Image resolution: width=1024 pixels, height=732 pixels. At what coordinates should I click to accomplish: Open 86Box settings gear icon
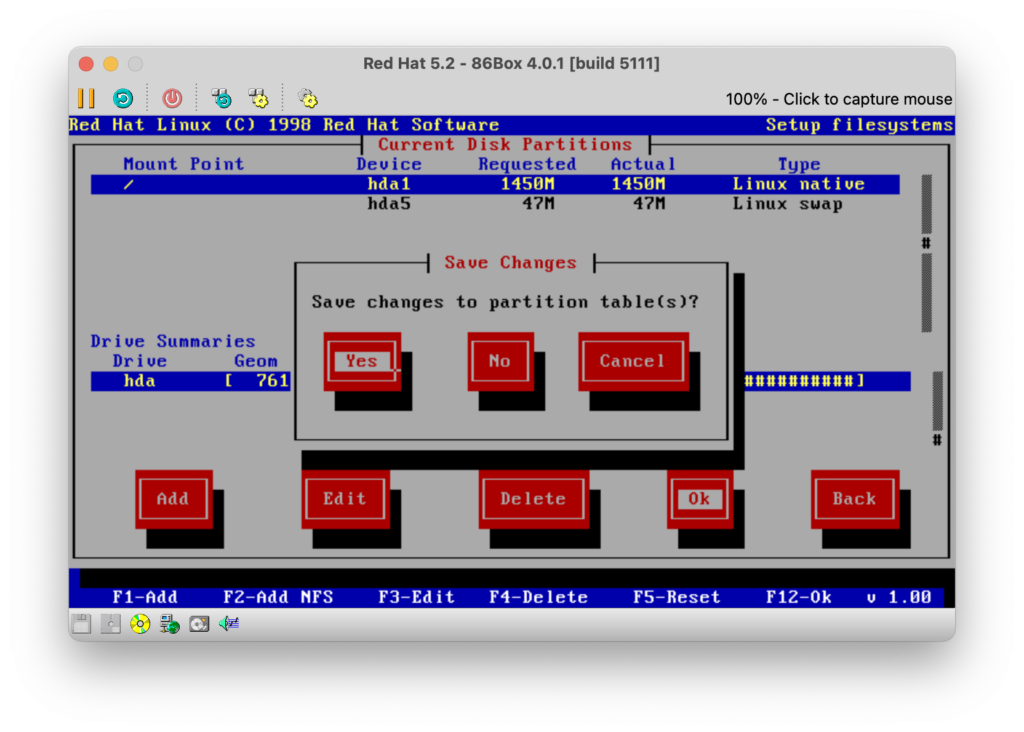pyautogui.click(x=308, y=99)
